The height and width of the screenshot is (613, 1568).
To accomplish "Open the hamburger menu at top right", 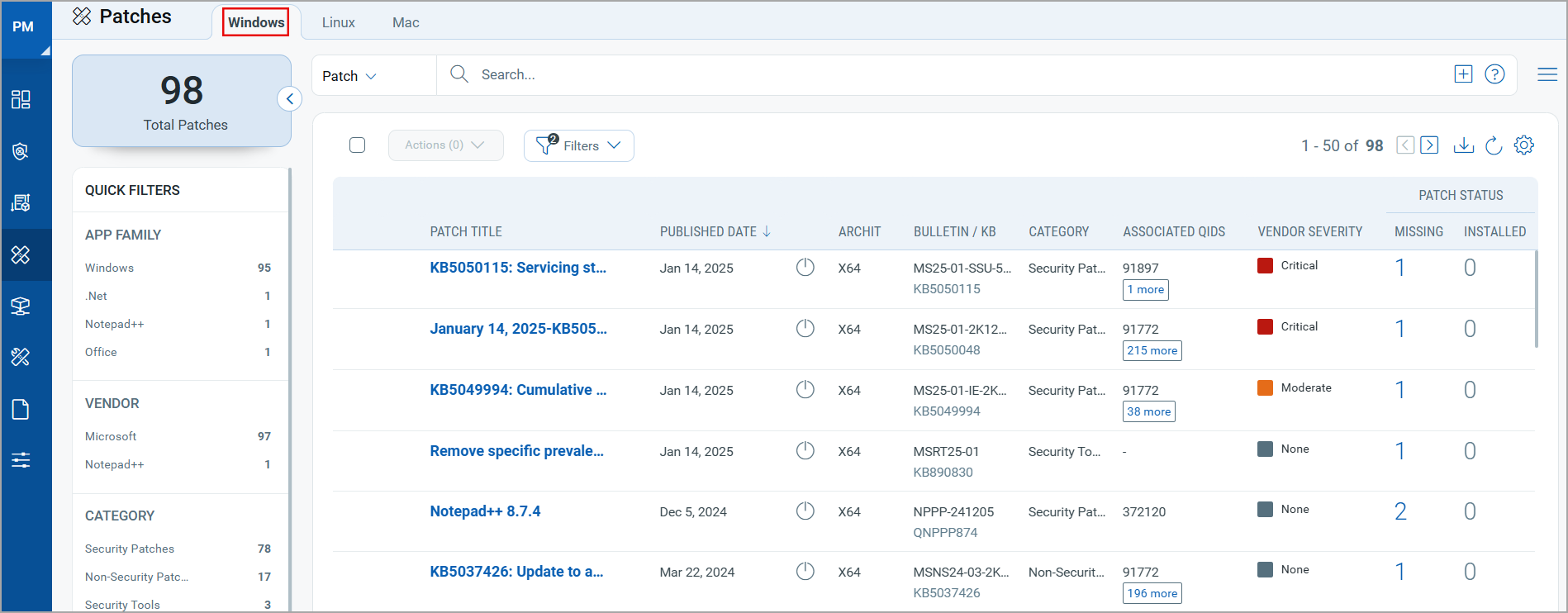I will [1547, 75].
